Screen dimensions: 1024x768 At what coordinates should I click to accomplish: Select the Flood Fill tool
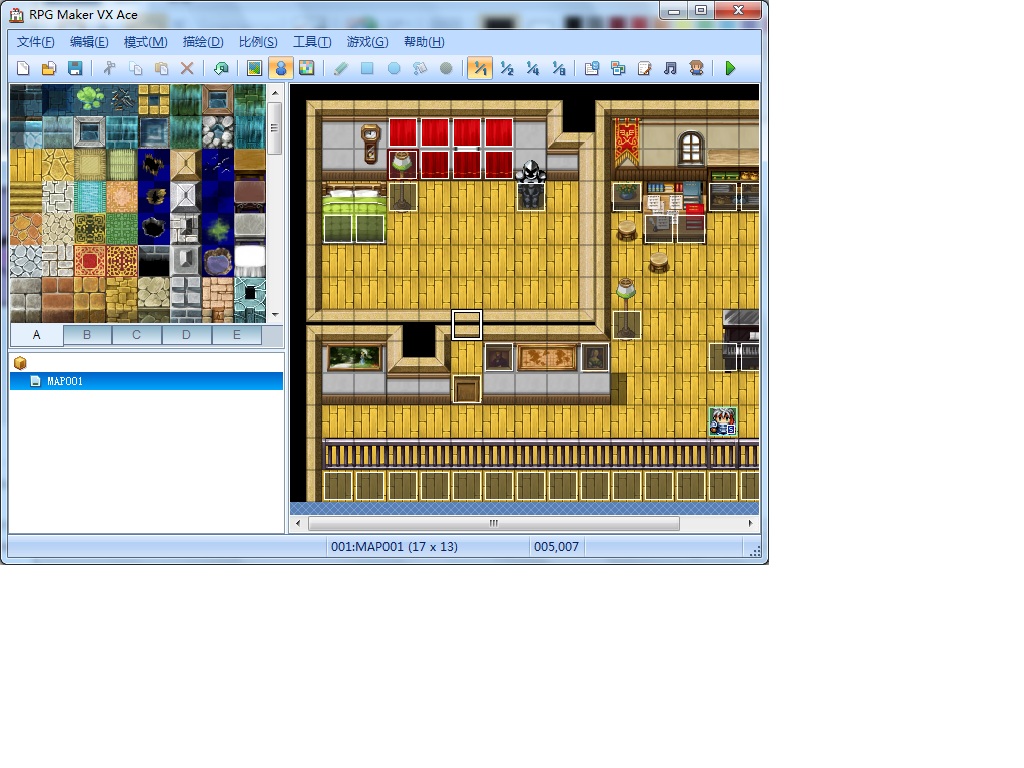[x=420, y=68]
